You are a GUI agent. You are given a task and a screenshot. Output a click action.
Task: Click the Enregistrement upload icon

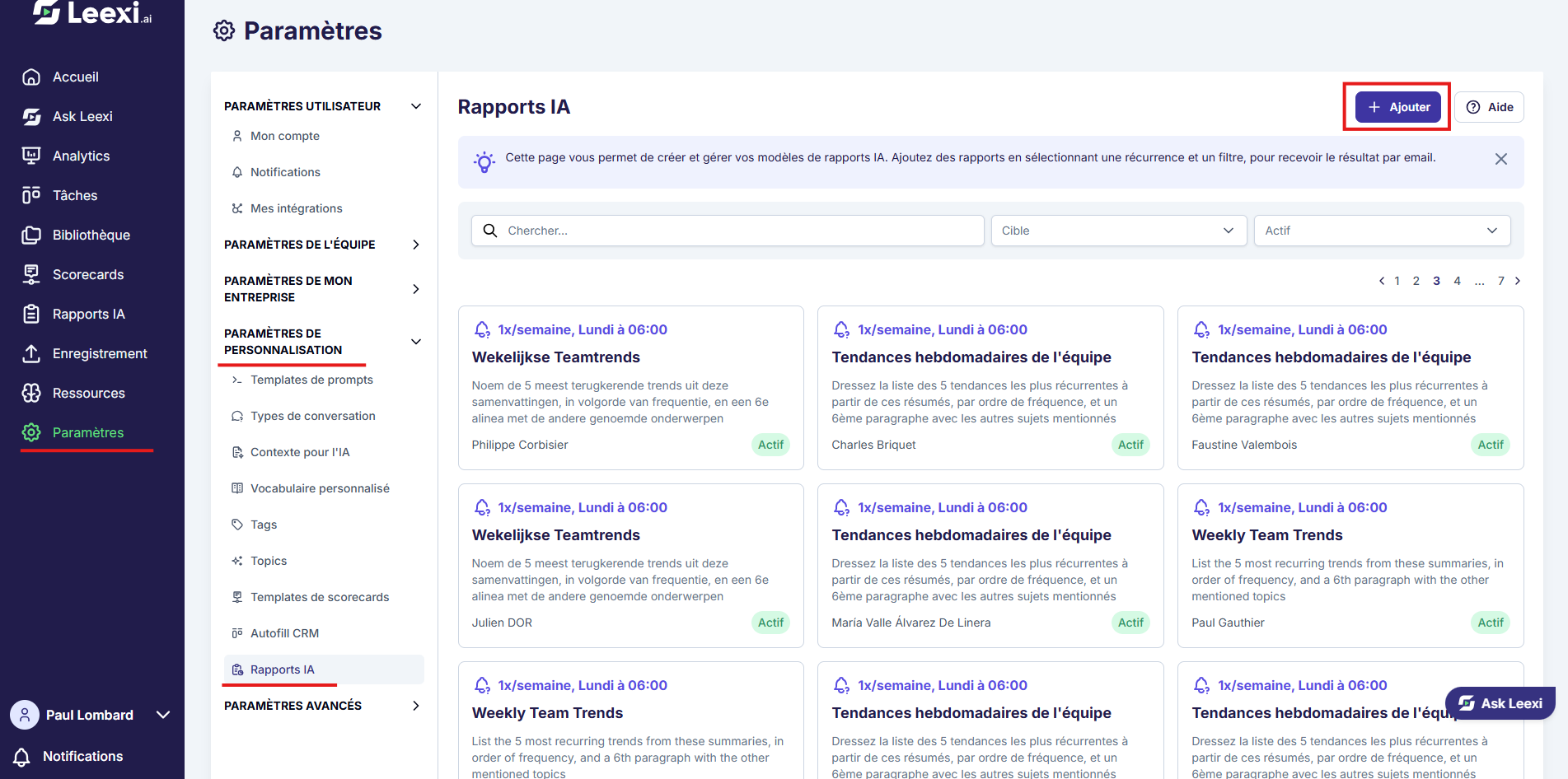(x=31, y=353)
